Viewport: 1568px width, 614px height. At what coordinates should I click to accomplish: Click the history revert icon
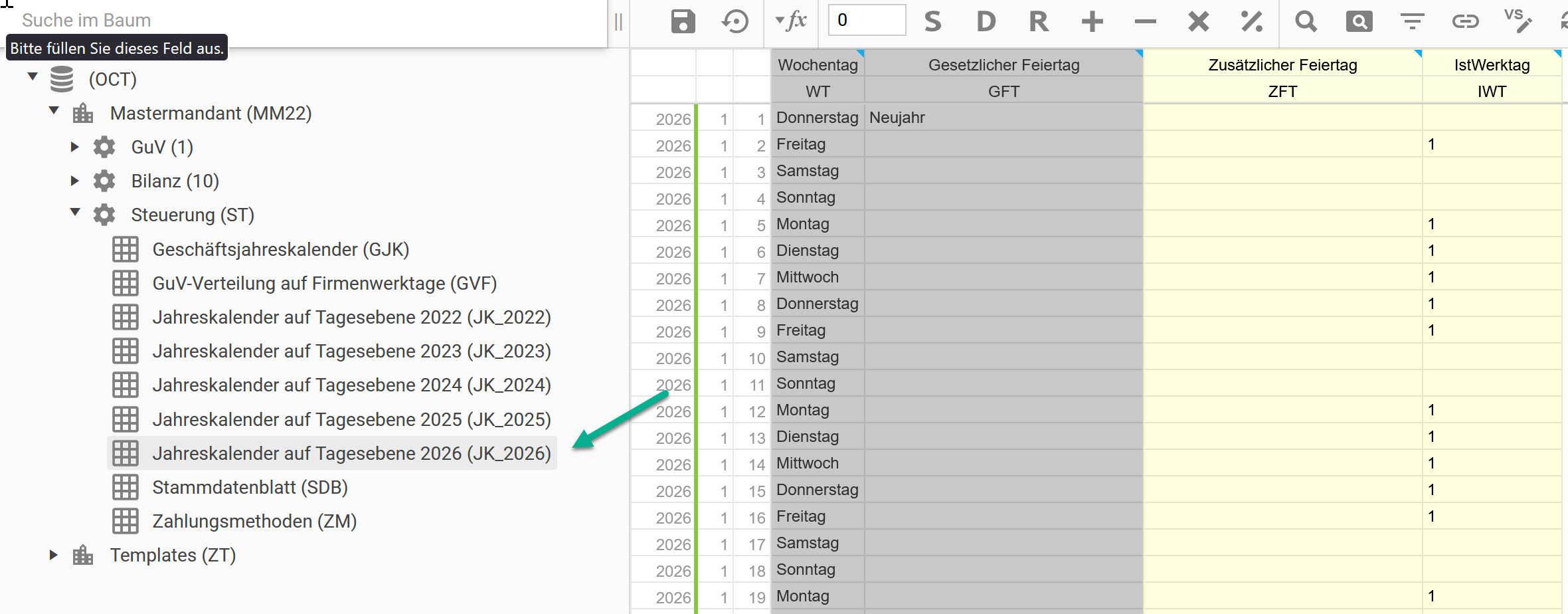point(735,21)
